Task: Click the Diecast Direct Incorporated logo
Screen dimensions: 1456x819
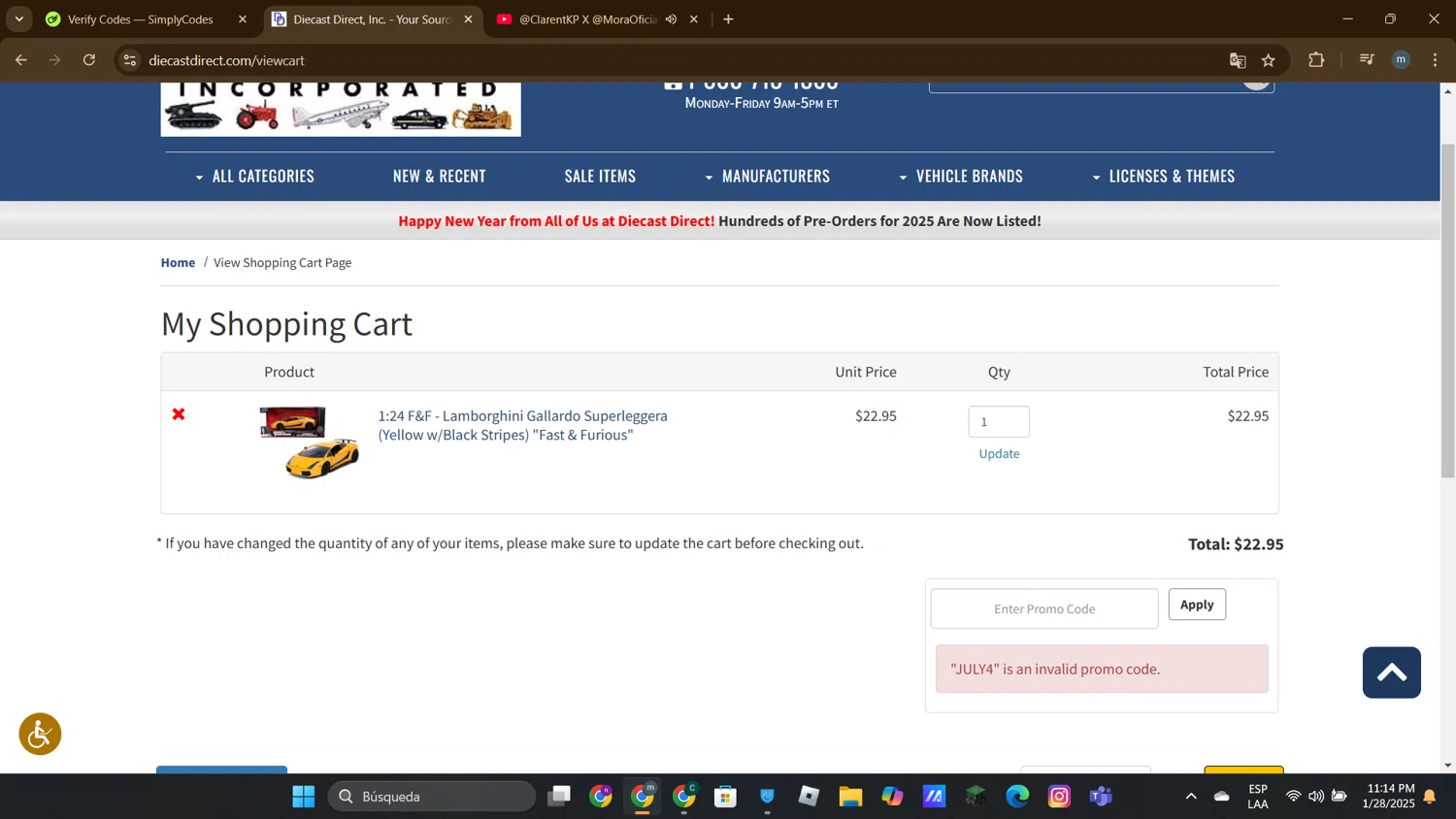Action: (341, 109)
